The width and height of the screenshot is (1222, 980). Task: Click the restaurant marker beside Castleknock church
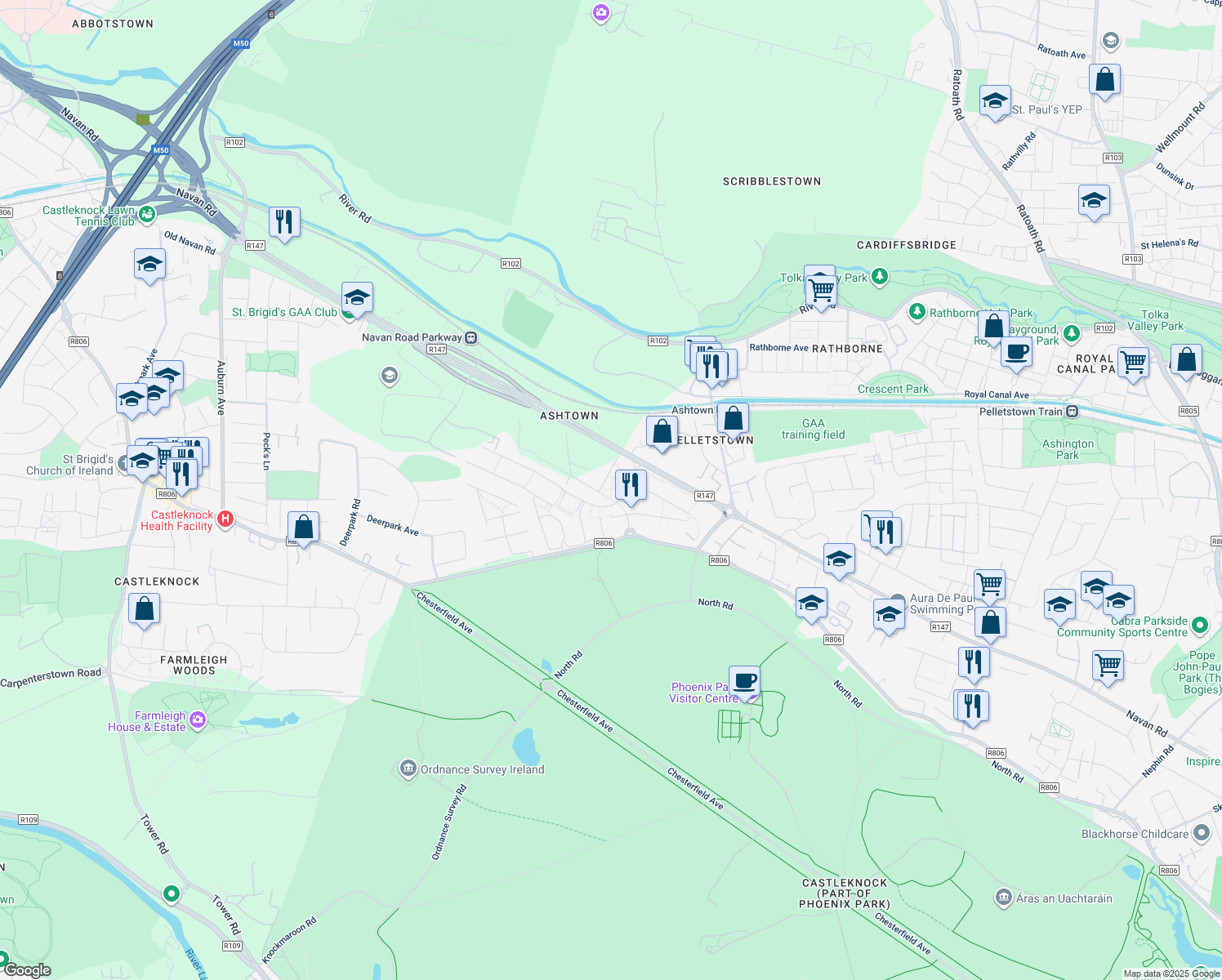point(181,474)
